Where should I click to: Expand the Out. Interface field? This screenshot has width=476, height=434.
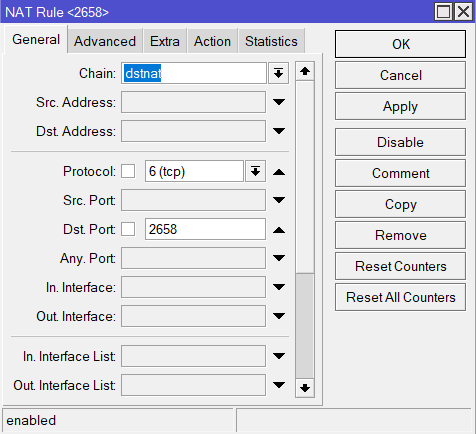(x=279, y=316)
